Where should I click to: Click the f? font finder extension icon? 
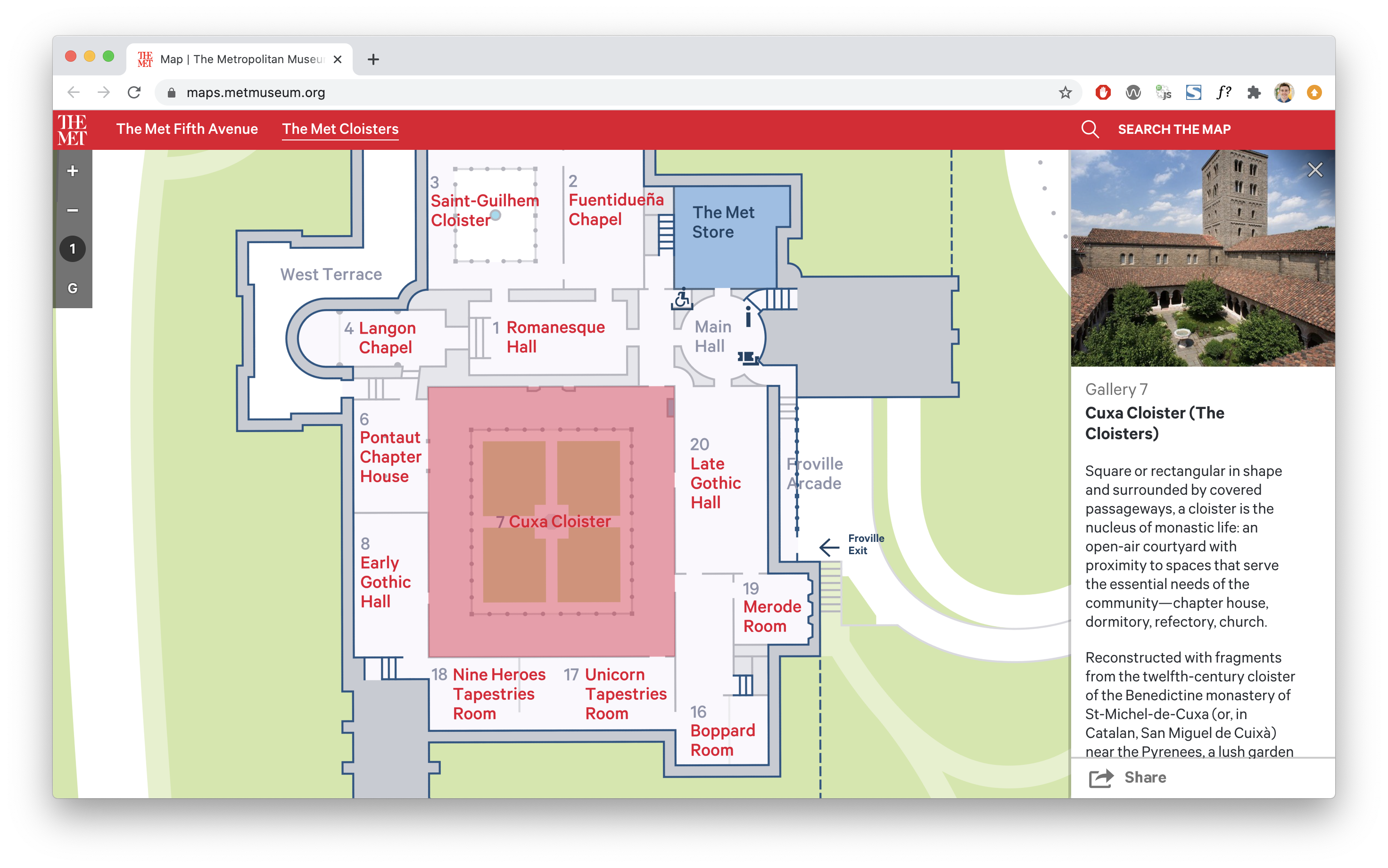(x=1224, y=92)
